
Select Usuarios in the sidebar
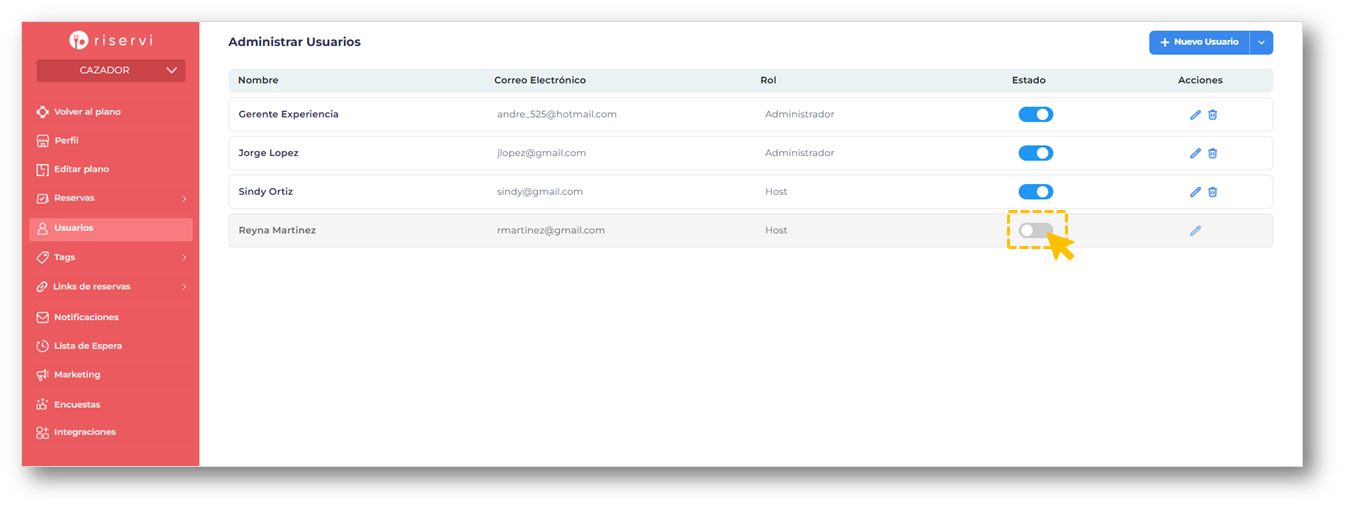111,229
